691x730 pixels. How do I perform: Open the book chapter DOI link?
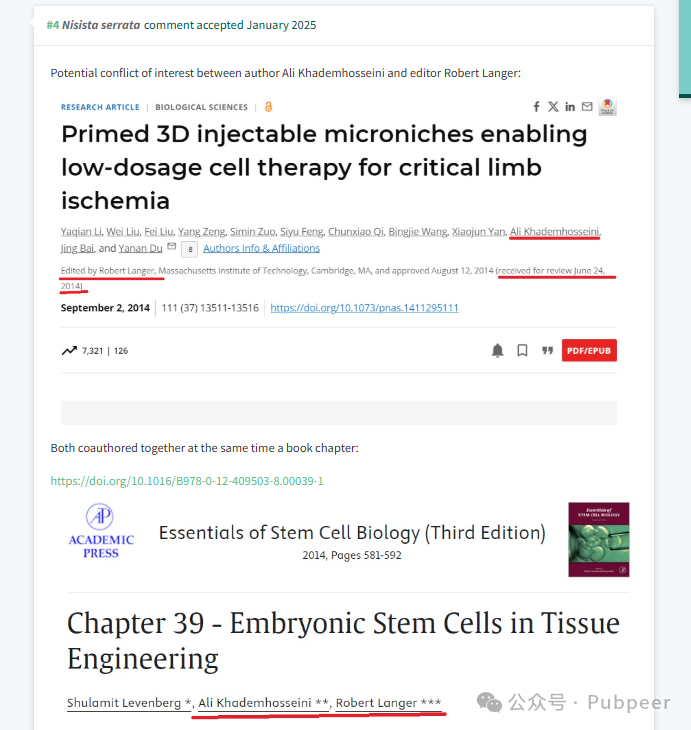tap(187, 481)
